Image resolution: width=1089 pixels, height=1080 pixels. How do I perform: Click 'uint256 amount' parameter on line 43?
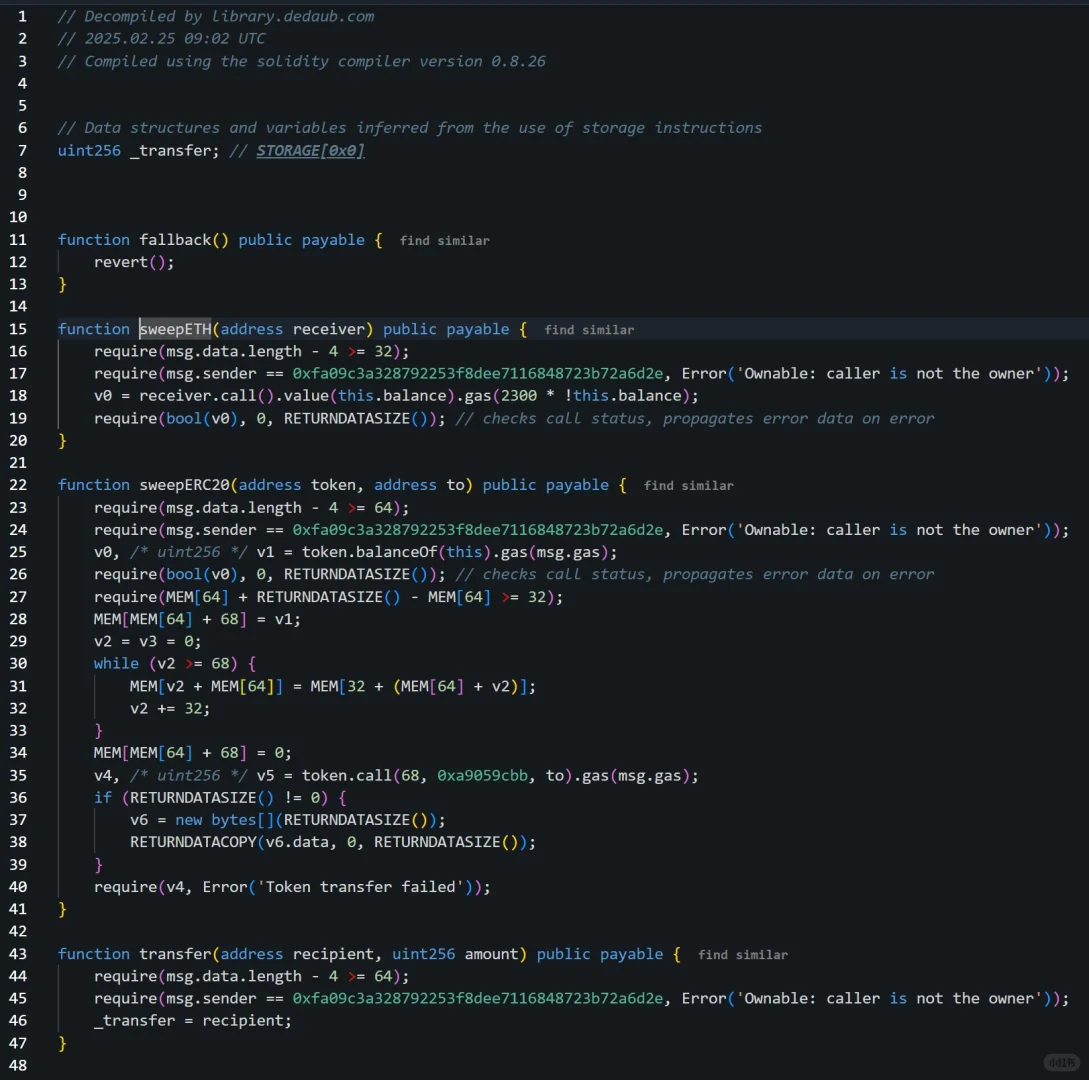[455, 954]
